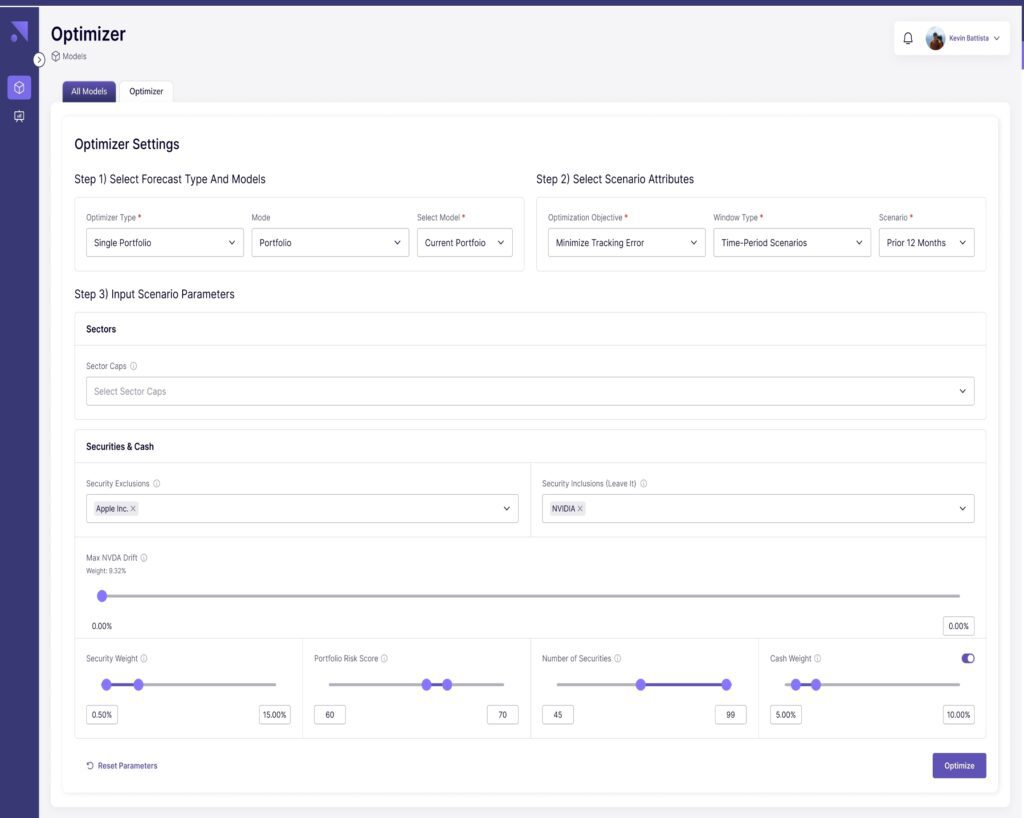
Task: Click the Security Exclusions info icon
Action: click(x=157, y=484)
